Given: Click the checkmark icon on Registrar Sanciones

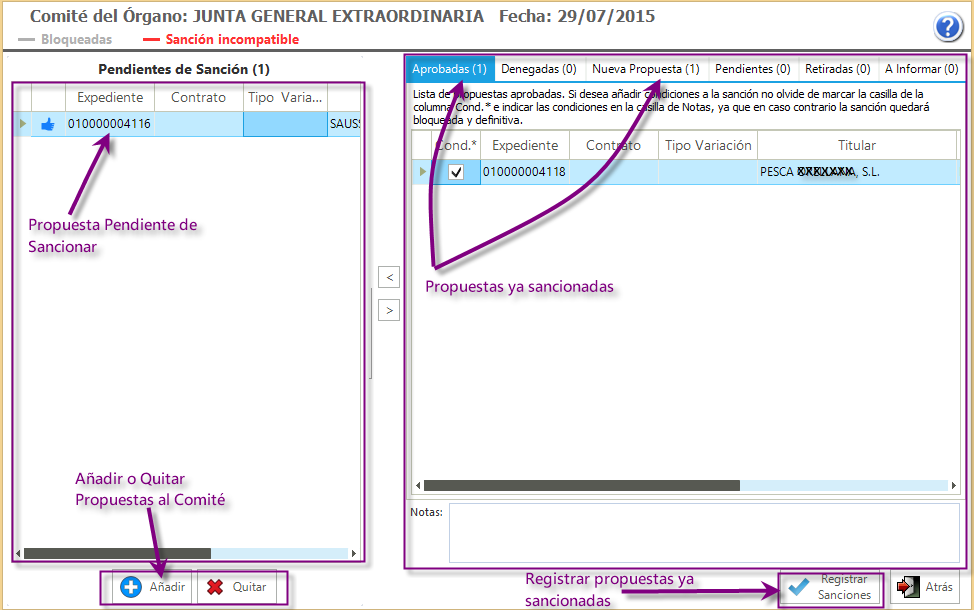Looking at the screenshot, I should (x=798, y=587).
